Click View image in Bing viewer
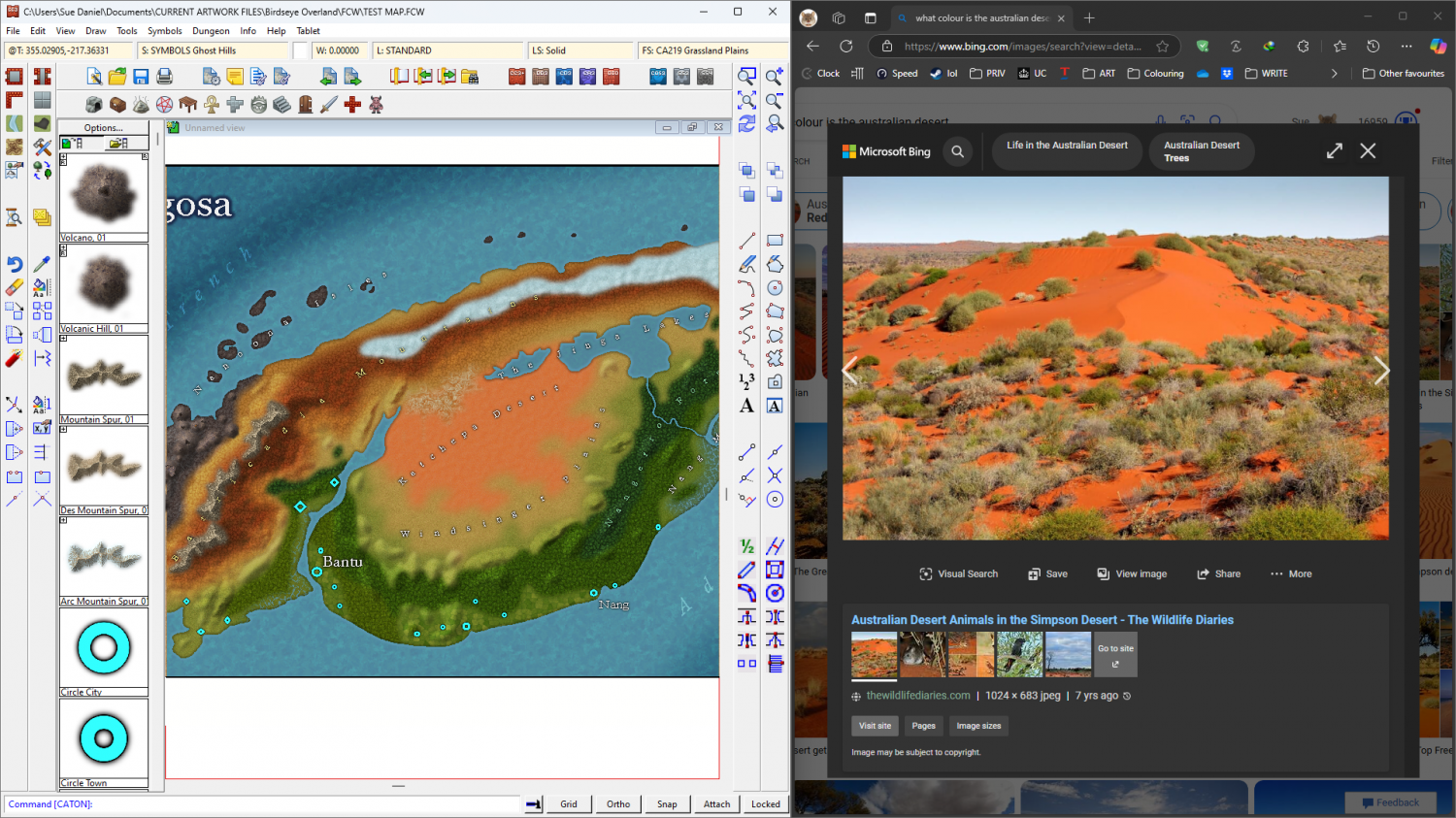1456x818 pixels. point(1132,573)
